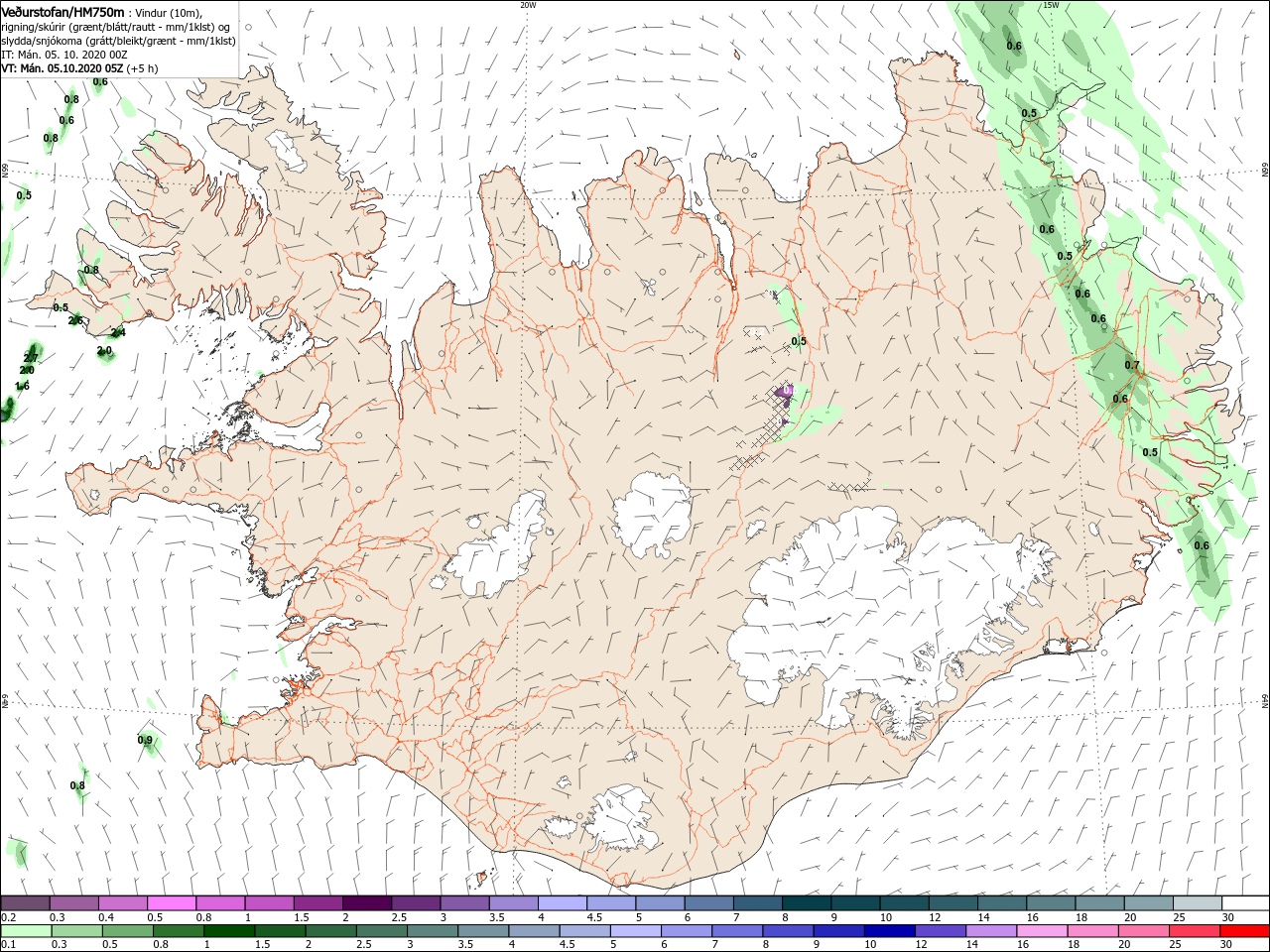Click the snow legend swatch between 3.5 and 4
Screen dimensions: 1270x952
click(514, 902)
